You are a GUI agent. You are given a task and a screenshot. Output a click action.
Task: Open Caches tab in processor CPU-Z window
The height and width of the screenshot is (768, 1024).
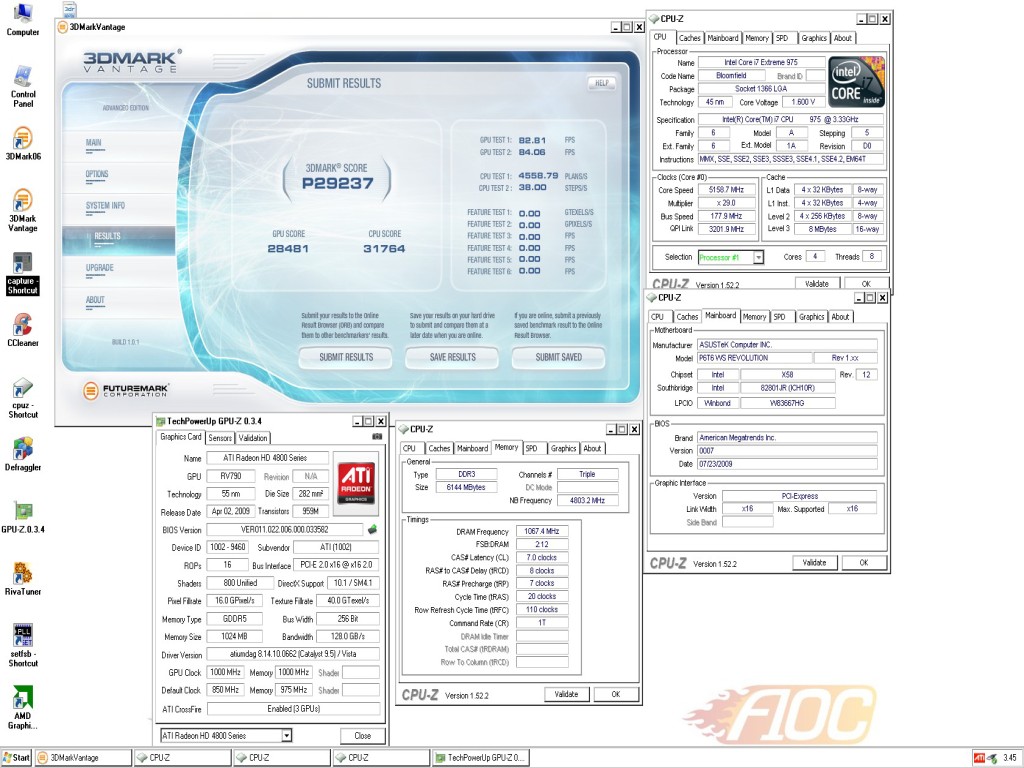coord(689,39)
